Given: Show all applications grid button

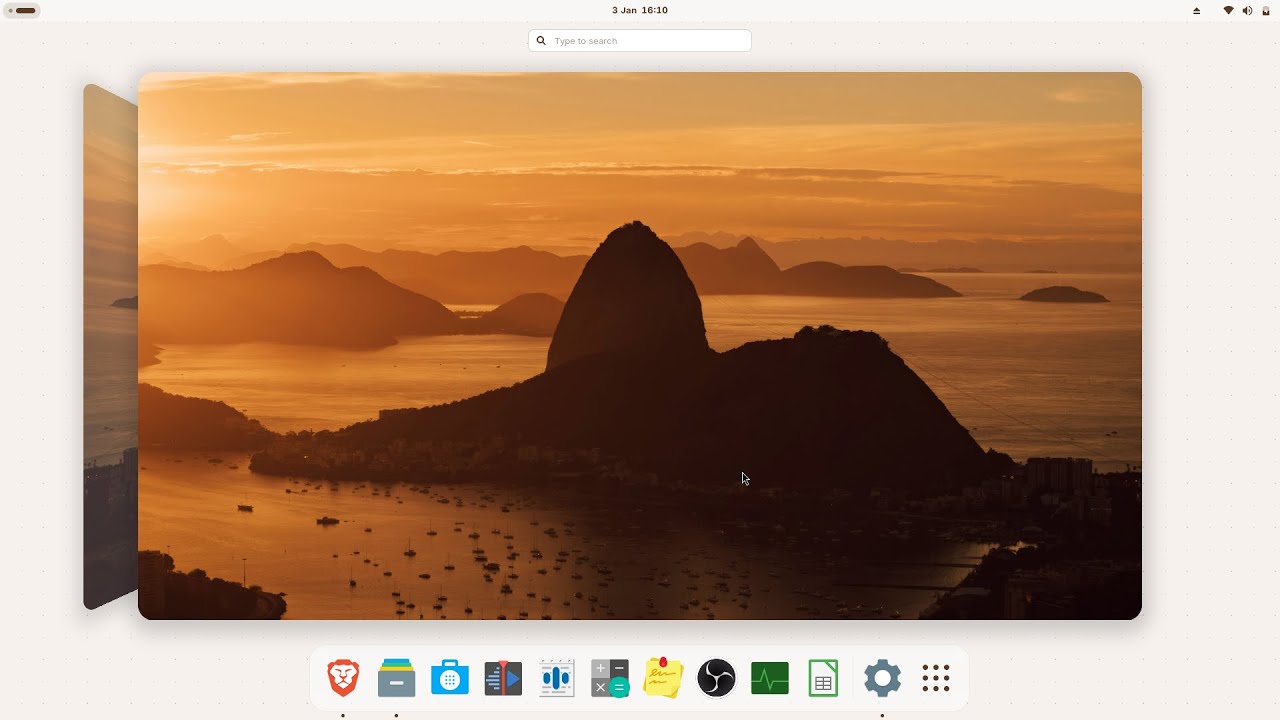Looking at the screenshot, I should click(936, 679).
